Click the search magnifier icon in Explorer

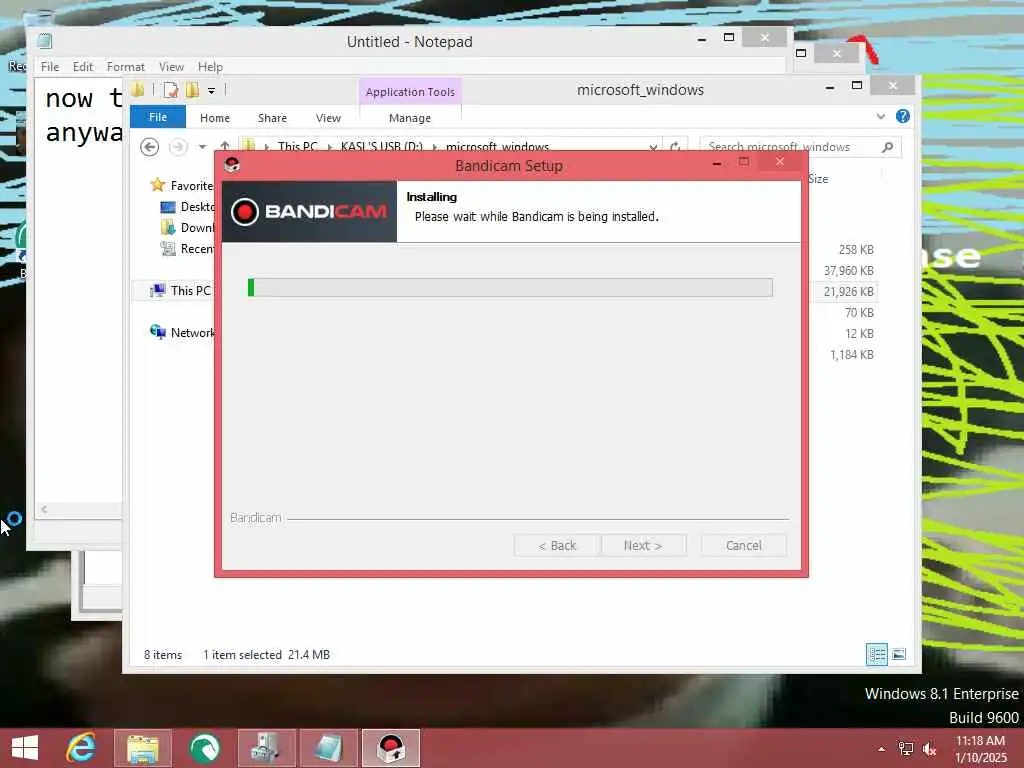coord(887,147)
